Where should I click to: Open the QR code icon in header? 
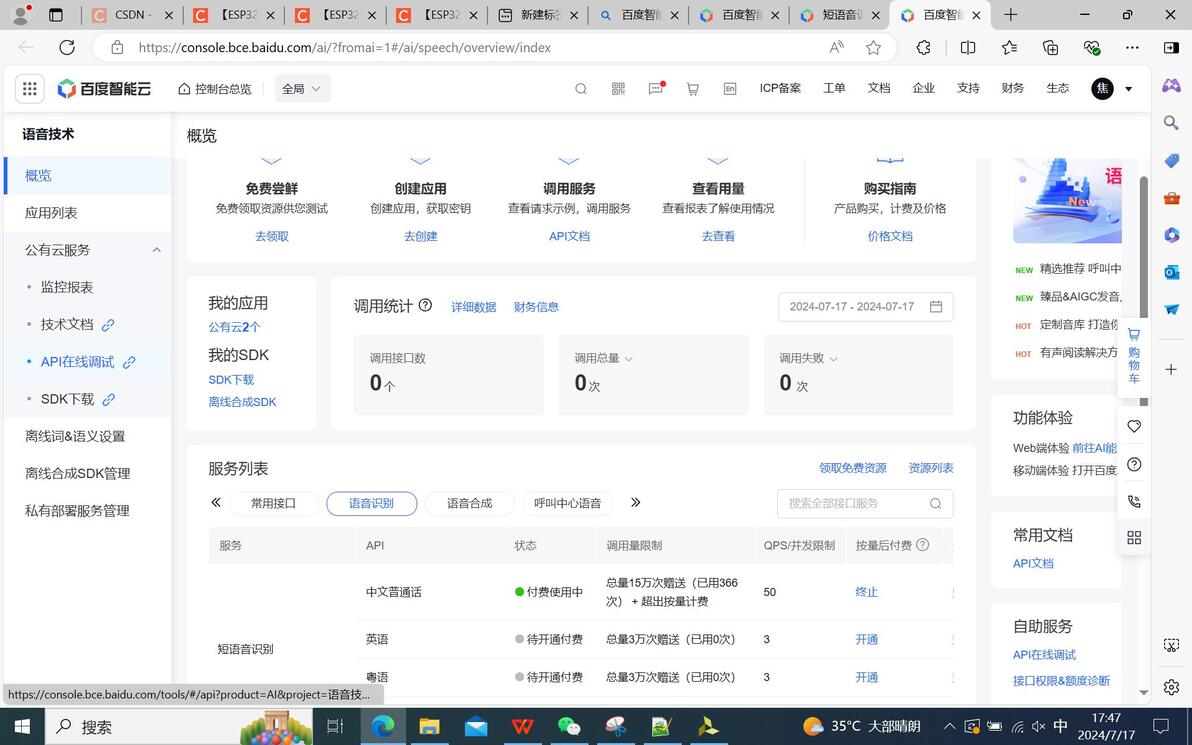click(618, 89)
